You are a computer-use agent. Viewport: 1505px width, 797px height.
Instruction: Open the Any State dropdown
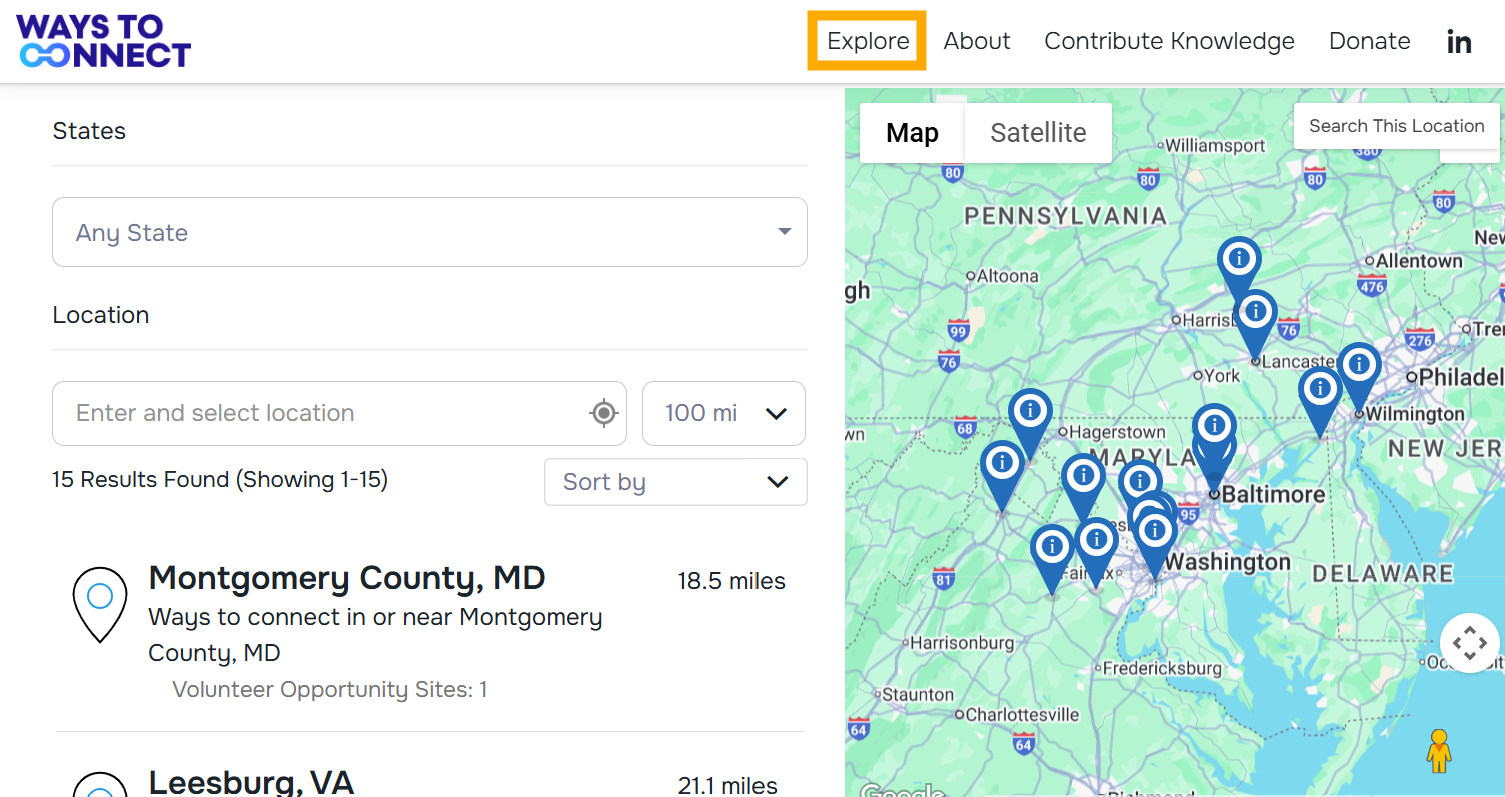[430, 232]
